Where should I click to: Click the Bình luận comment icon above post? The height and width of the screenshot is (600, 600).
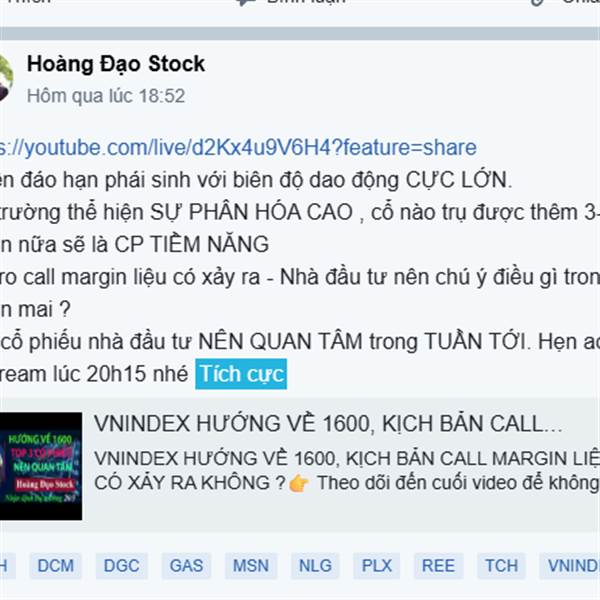click(x=245, y=3)
